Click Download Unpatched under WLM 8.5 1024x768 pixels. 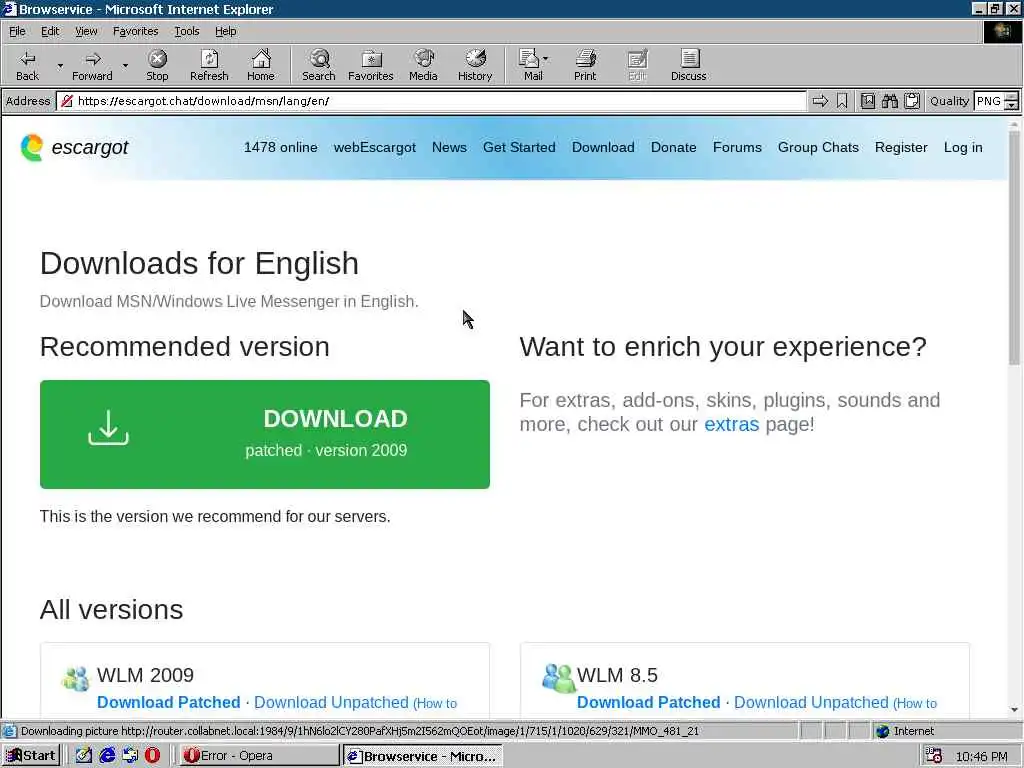tap(811, 702)
